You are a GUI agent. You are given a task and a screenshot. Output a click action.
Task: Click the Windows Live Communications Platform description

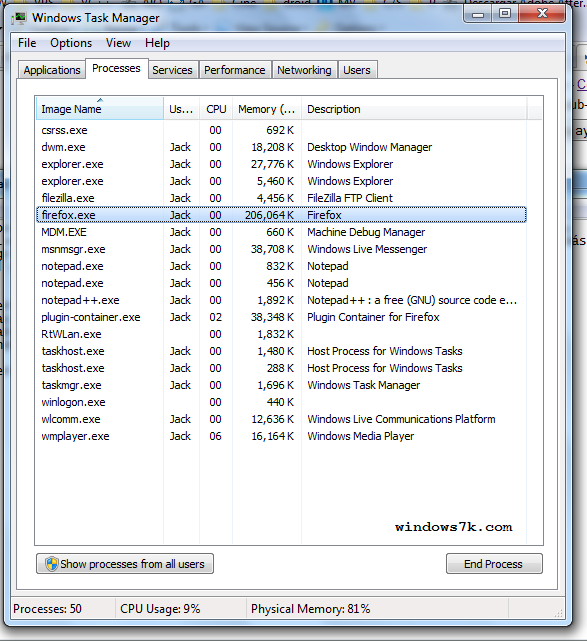(x=401, y=419)
